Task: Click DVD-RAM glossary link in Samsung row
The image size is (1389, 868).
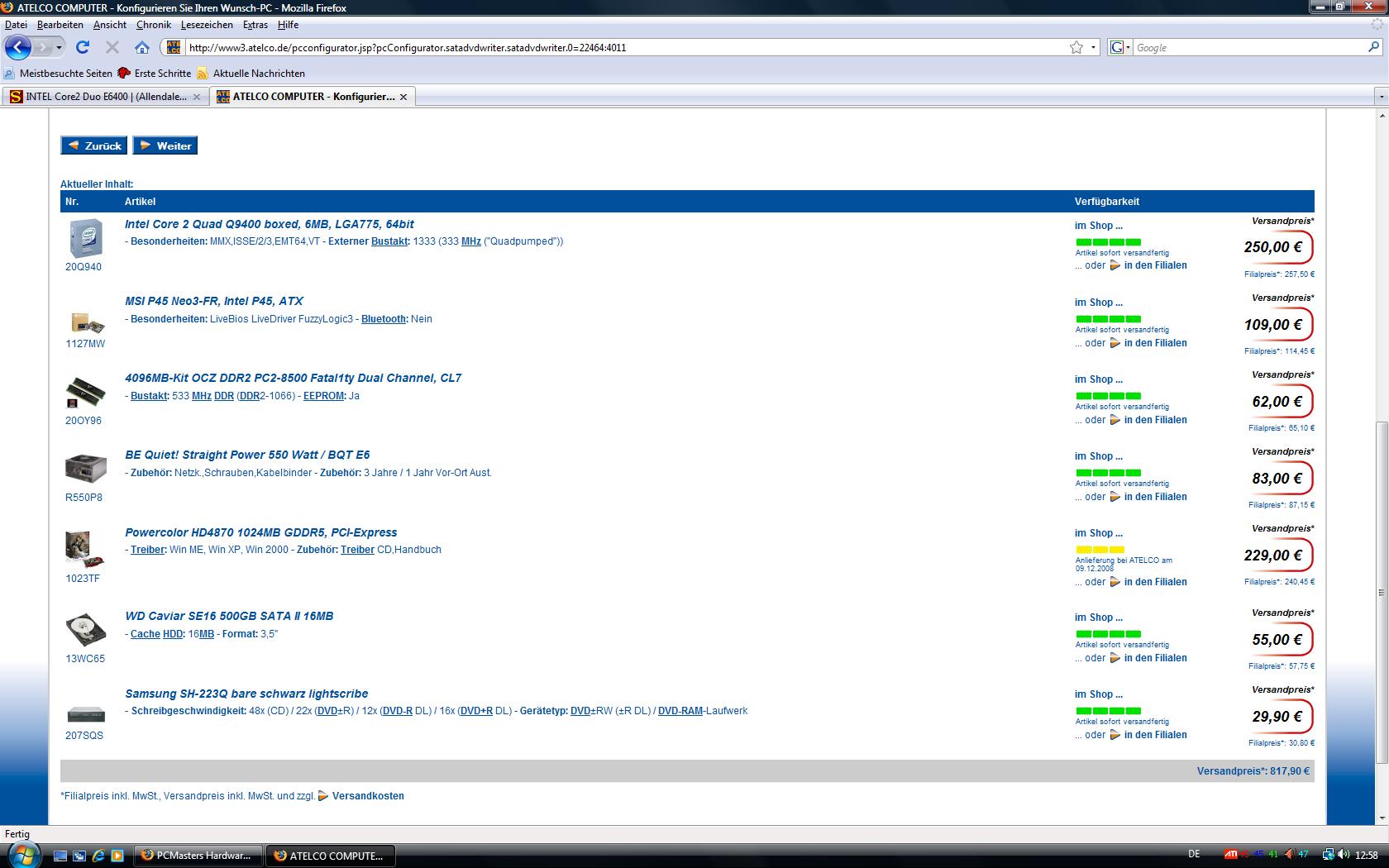Action: tap(680, 711)
